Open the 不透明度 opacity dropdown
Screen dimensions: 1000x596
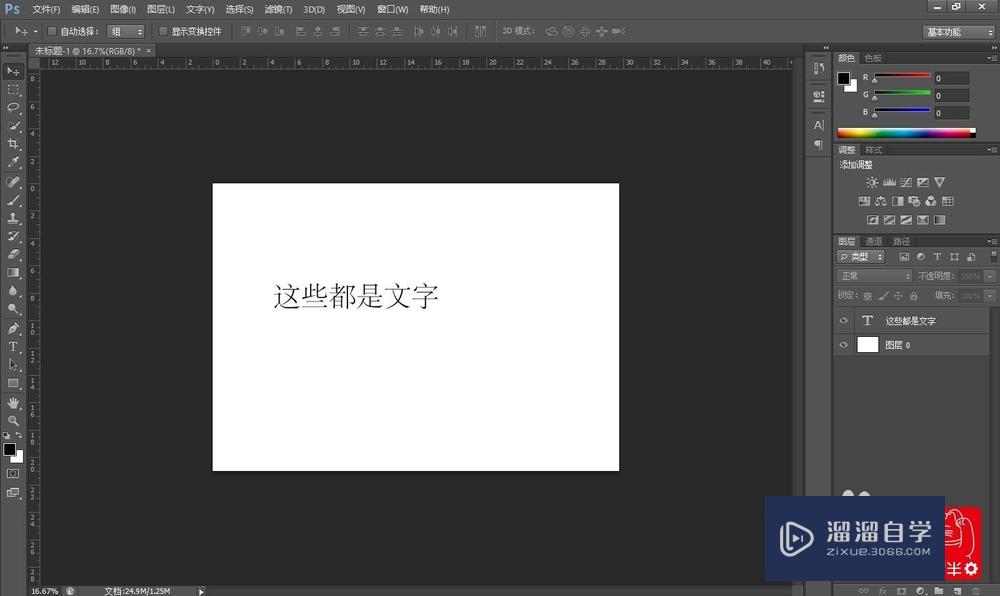click(988, 276)
